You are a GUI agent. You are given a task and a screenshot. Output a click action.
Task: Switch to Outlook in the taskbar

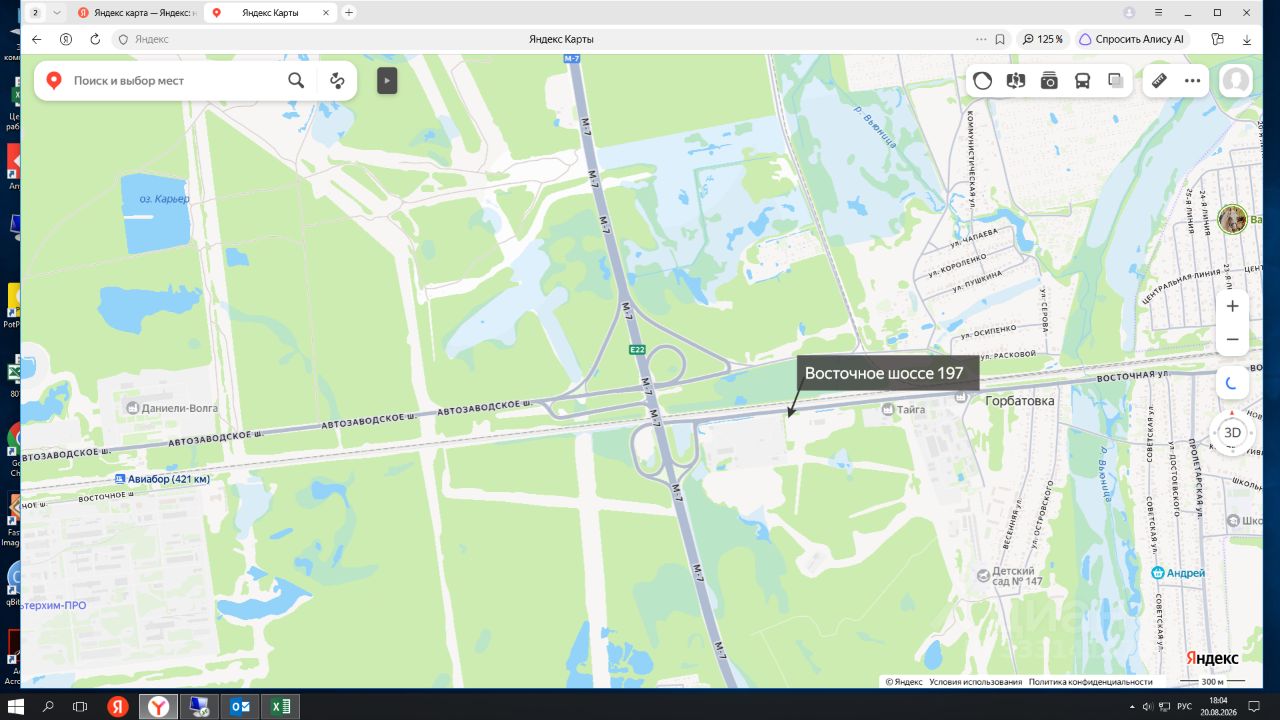240,706
